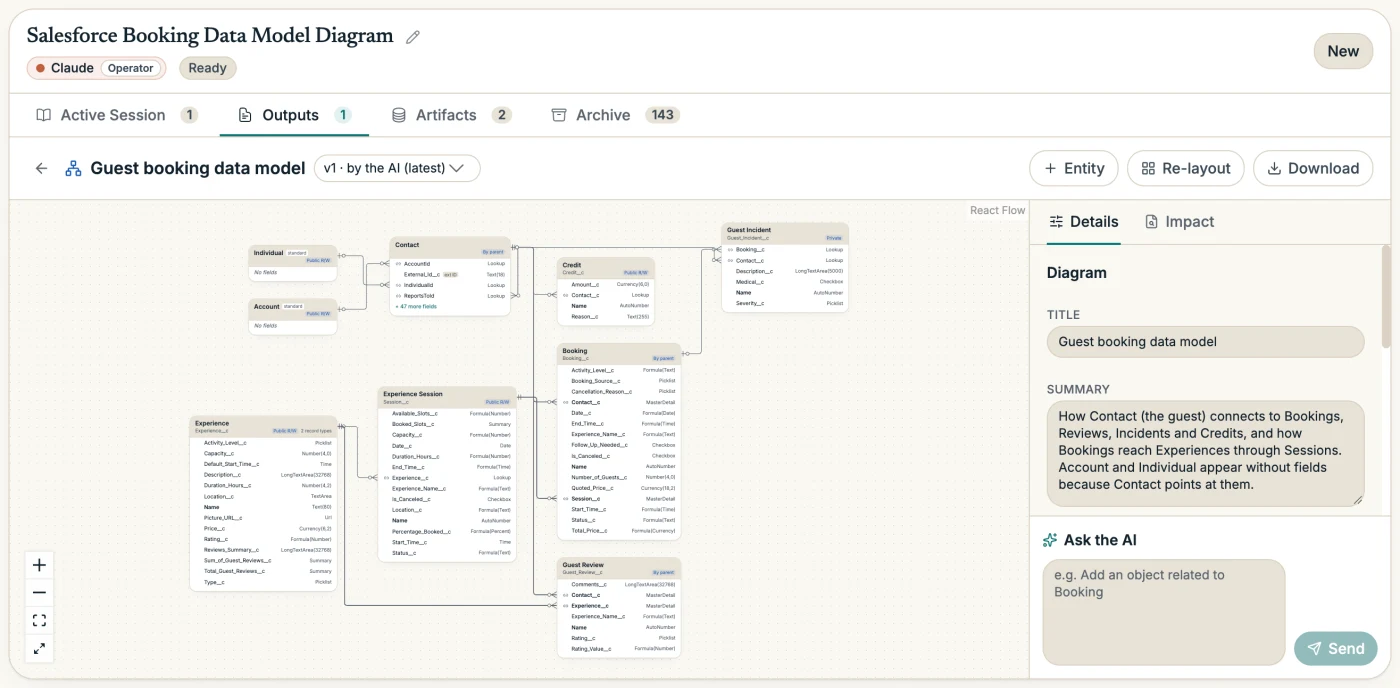
Task: Add a new Entity
Action: 1074,168
